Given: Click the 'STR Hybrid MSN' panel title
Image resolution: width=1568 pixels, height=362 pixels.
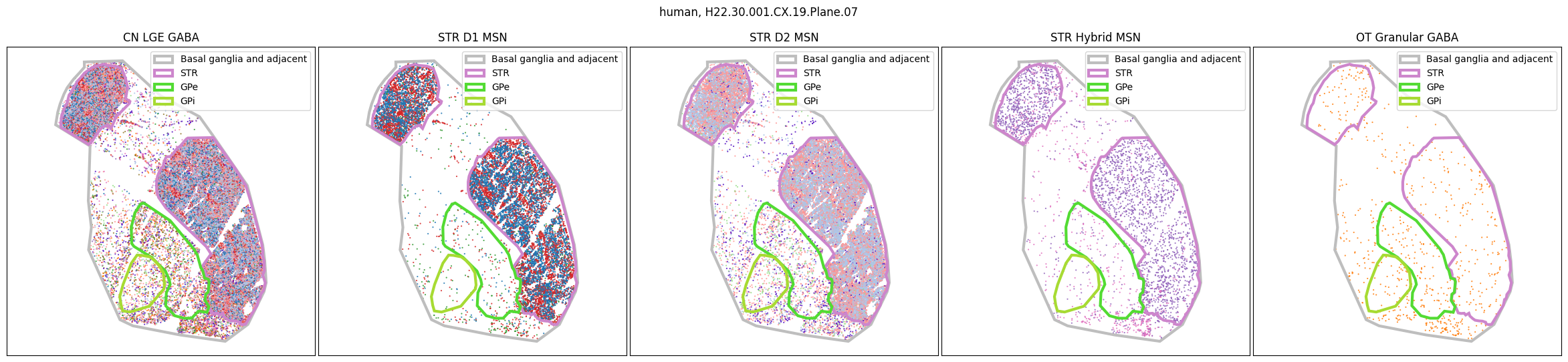Looking at the screenshot, I should click(1095, 37).
